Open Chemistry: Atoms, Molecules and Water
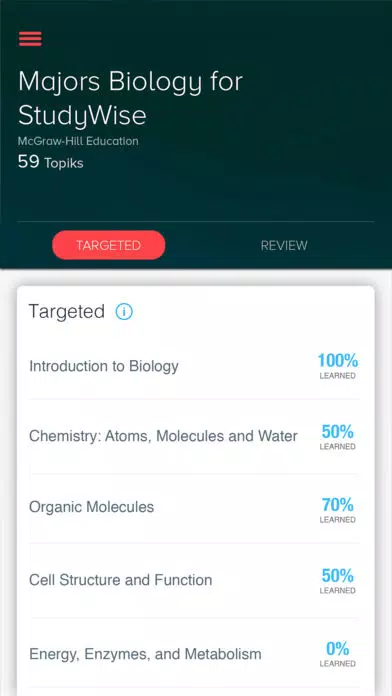Viewport: 392px width, 696px height. (194, 436)
